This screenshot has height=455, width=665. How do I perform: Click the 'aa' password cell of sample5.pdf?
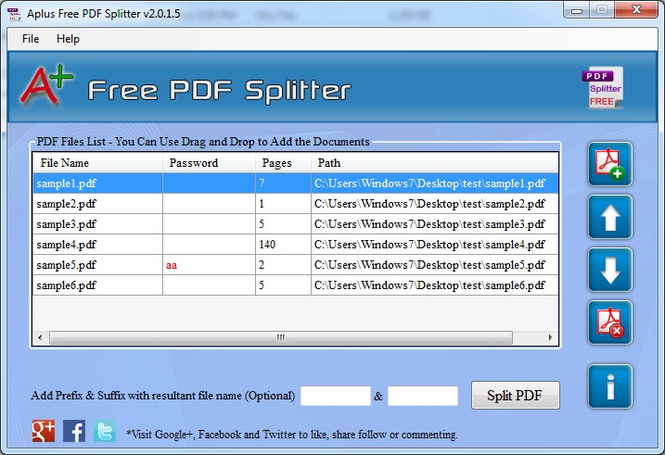point(209,265)
